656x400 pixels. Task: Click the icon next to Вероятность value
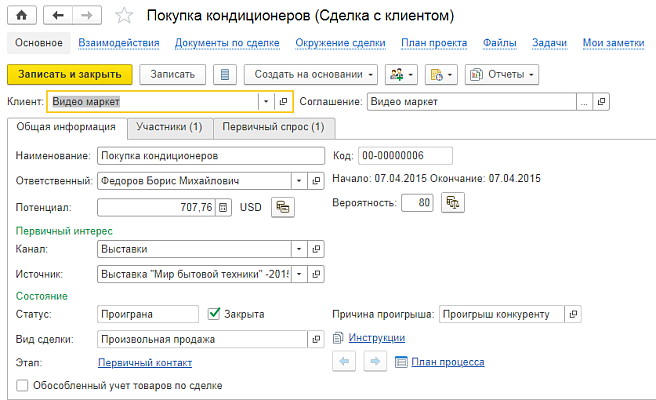tap(452, 202)
